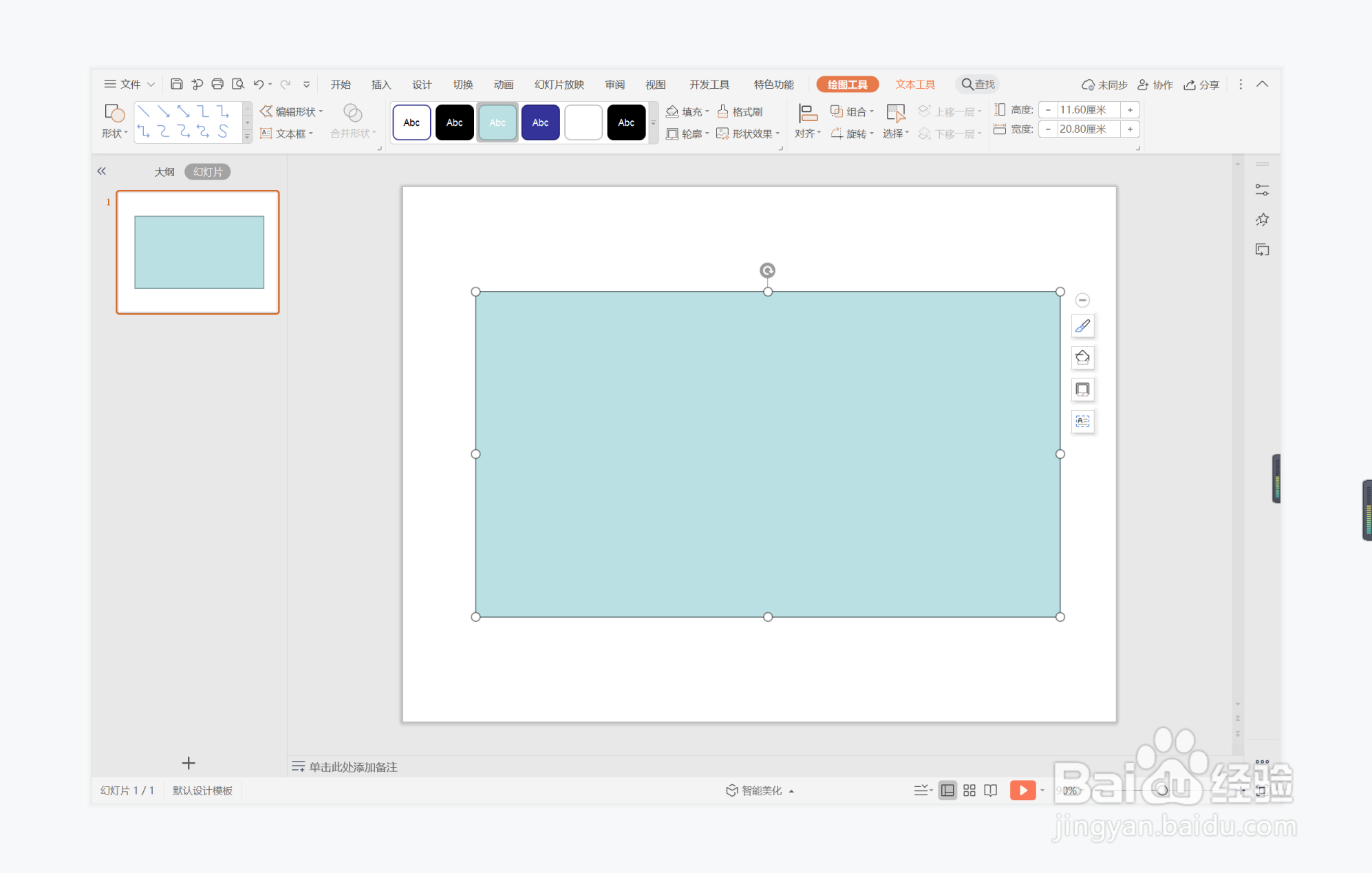Open the 智能美化 menu

pyautogui.click(x=760, y=790)
